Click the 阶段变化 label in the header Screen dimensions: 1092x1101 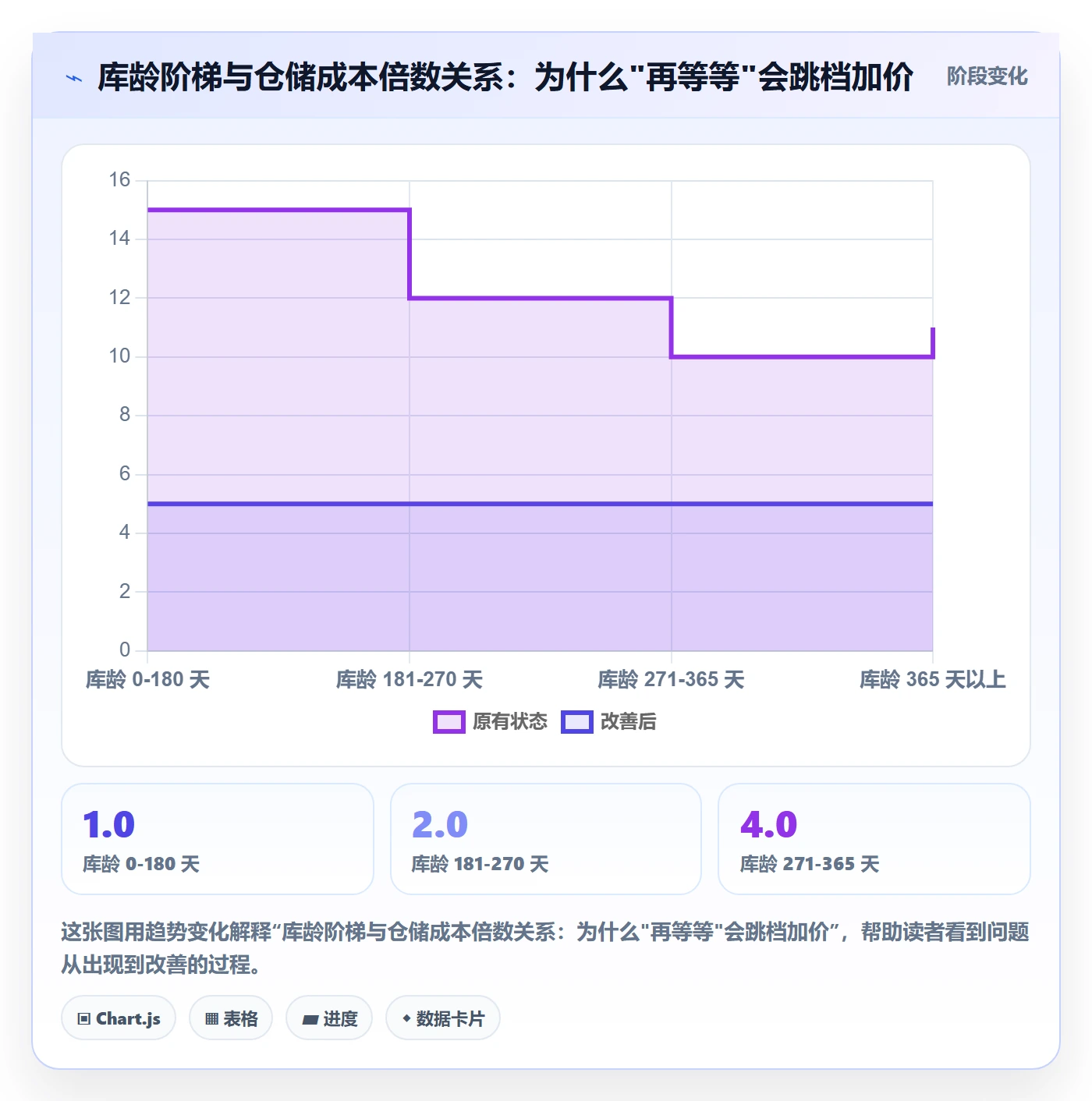click(x=987, y=76)
